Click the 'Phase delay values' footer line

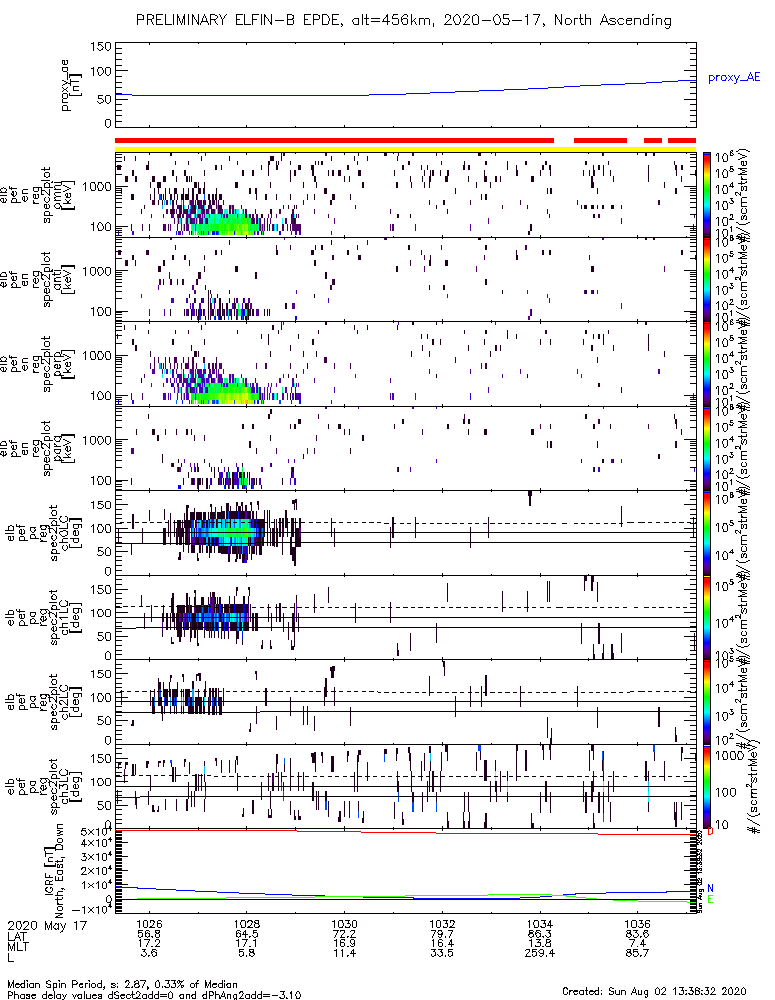[154, 995]
